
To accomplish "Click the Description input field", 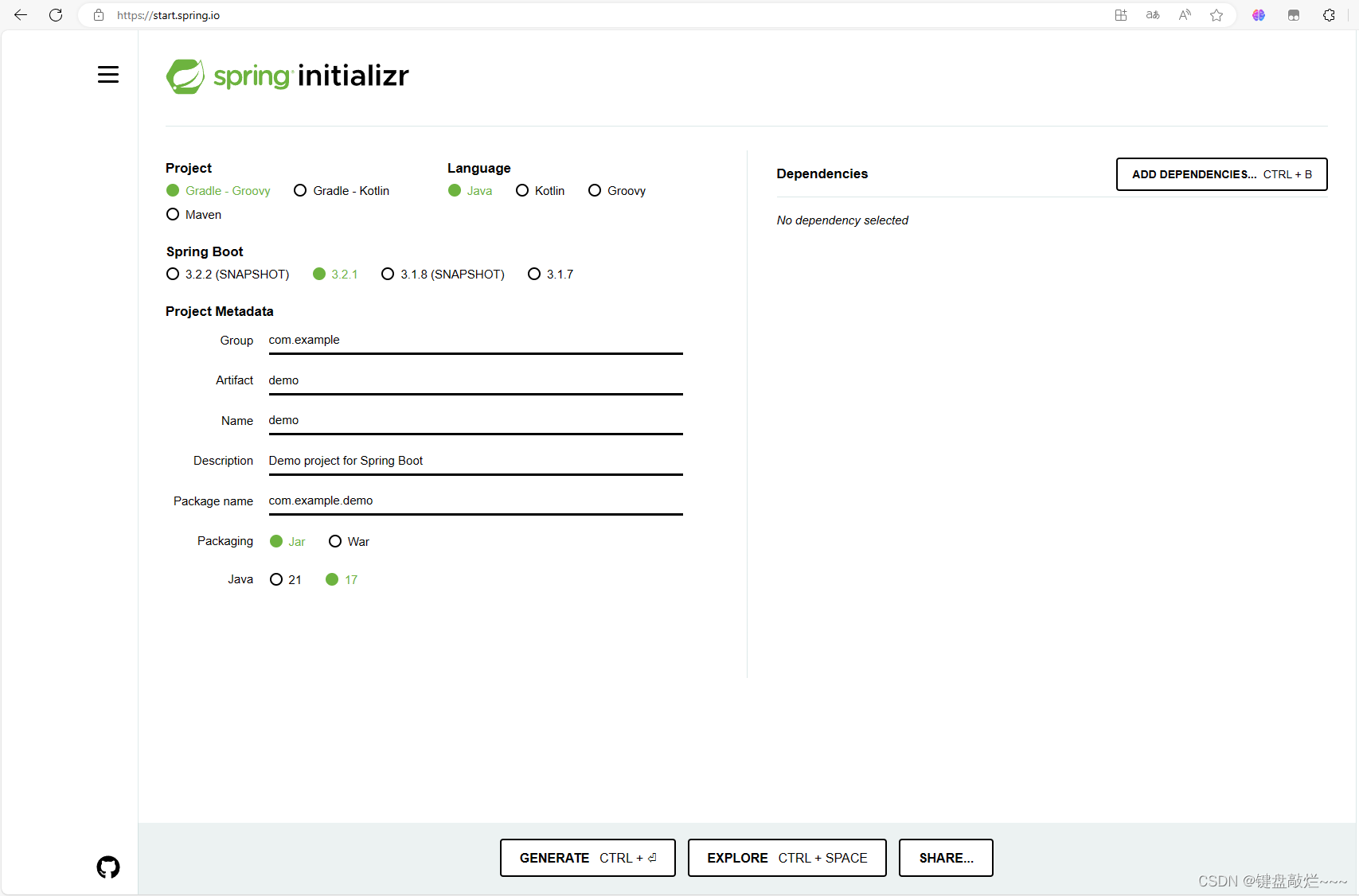I will click(x=475, y=462).
